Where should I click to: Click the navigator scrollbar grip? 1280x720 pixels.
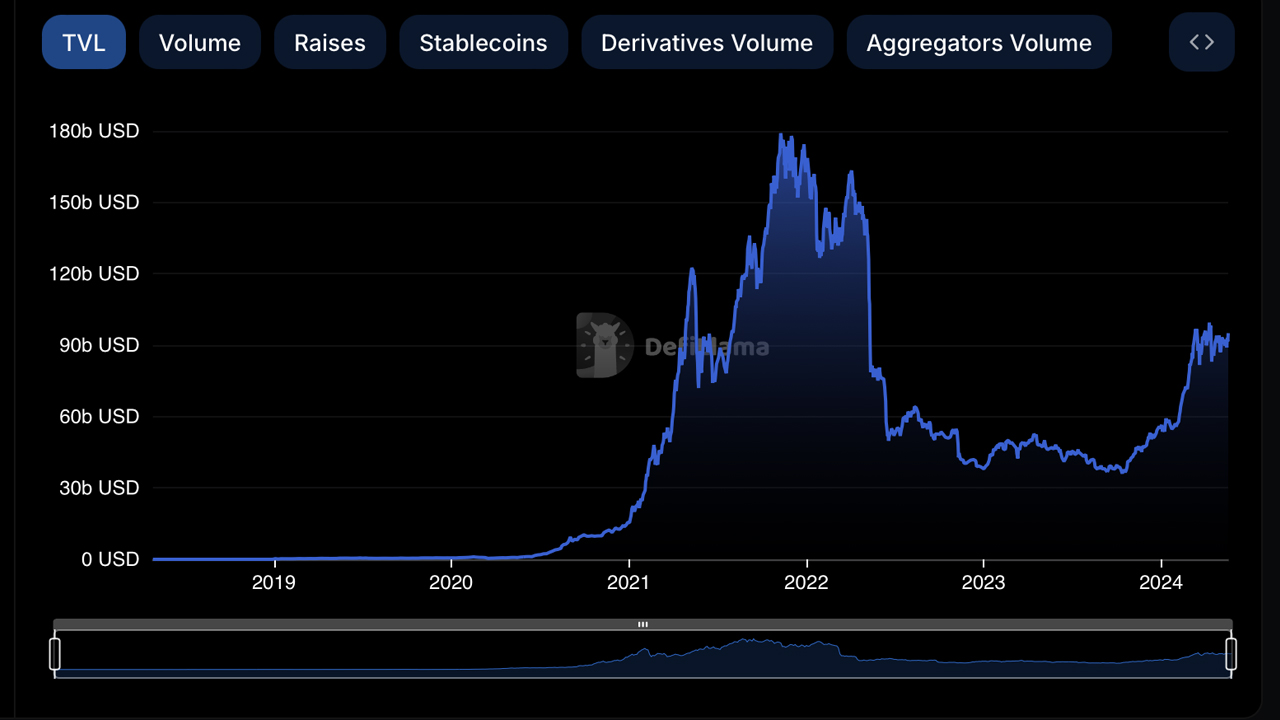[x=642, y=624]
